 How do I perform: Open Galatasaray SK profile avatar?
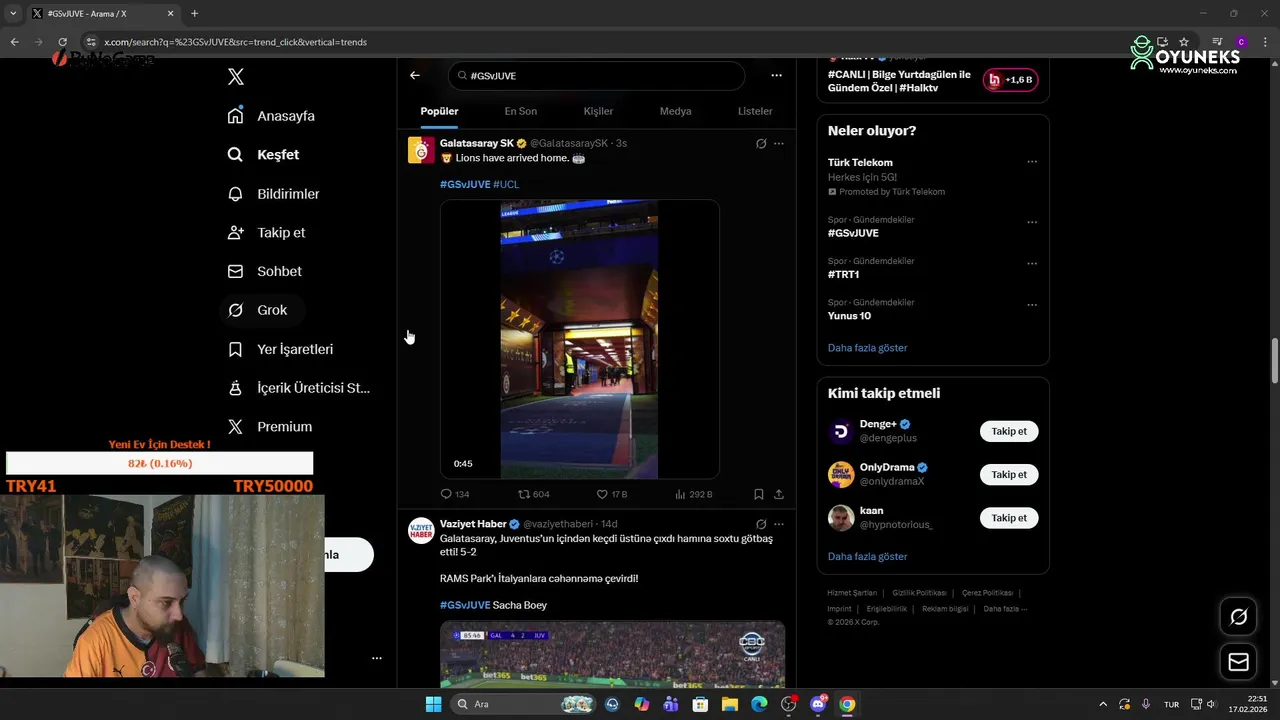click(x=421, y=150)
